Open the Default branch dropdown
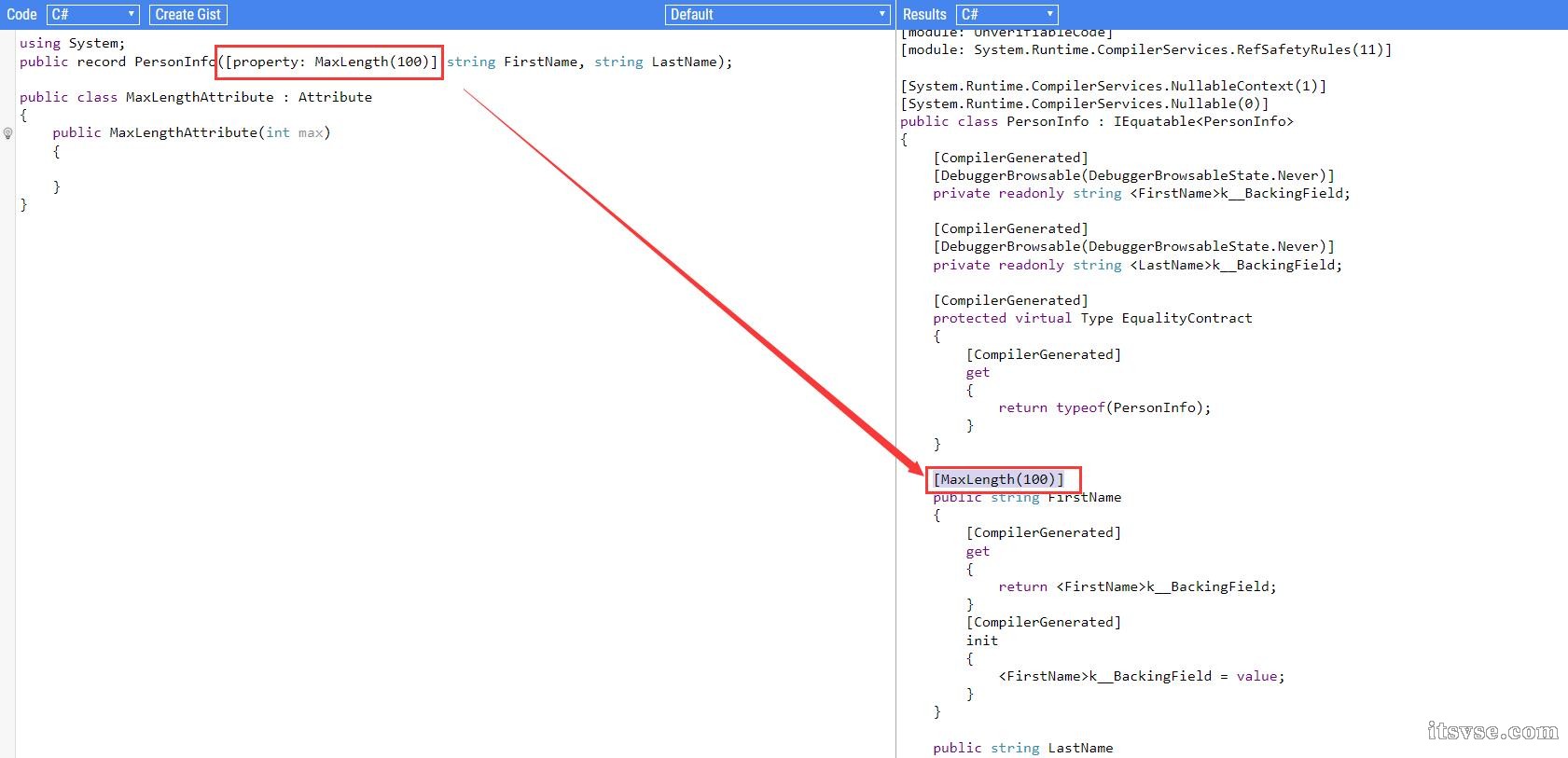This screenshot has width=1568, height=758. [778, 14]
